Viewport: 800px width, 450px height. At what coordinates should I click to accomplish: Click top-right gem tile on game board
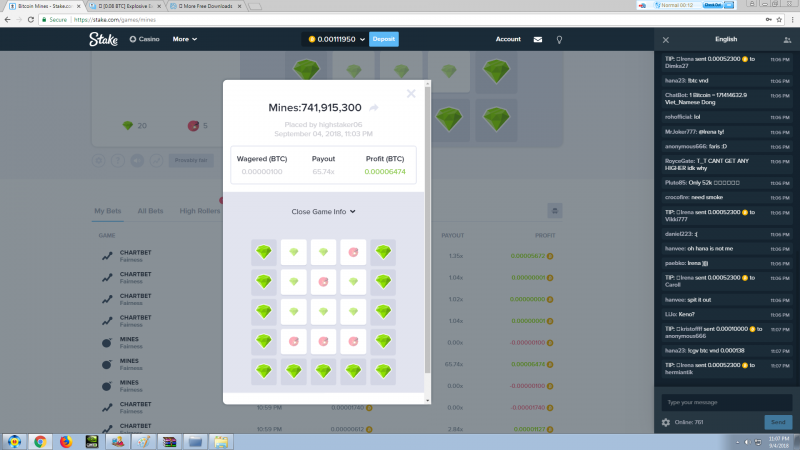point(496,71)
